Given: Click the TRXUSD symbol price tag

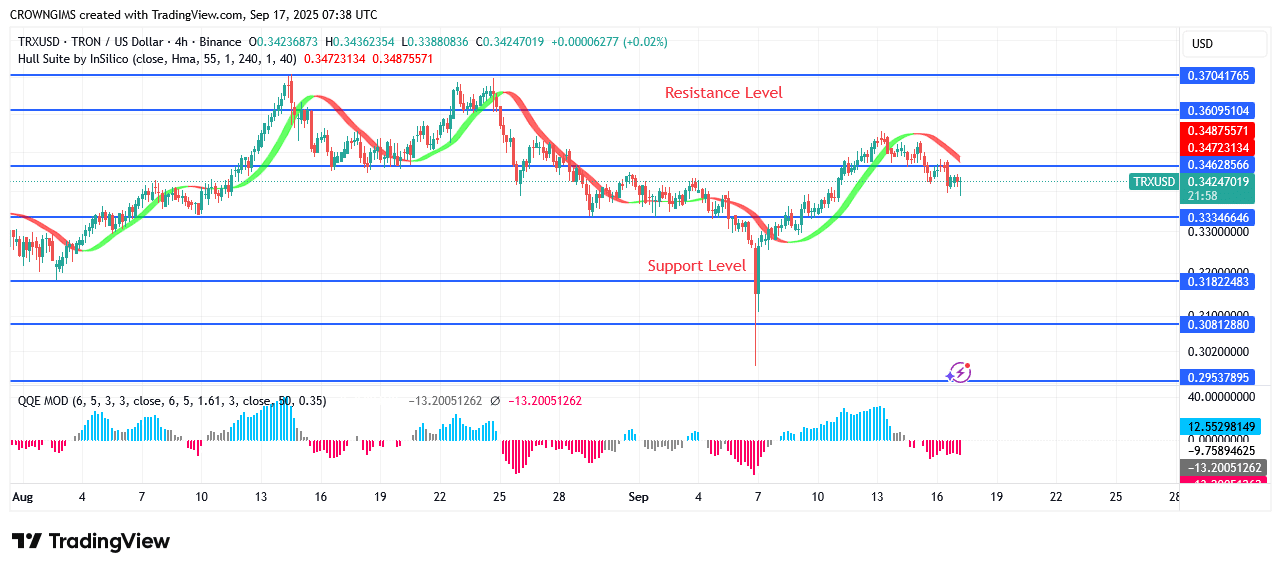Looking at the screenshot, I should pyautogui.click(x=1153, y=181).
